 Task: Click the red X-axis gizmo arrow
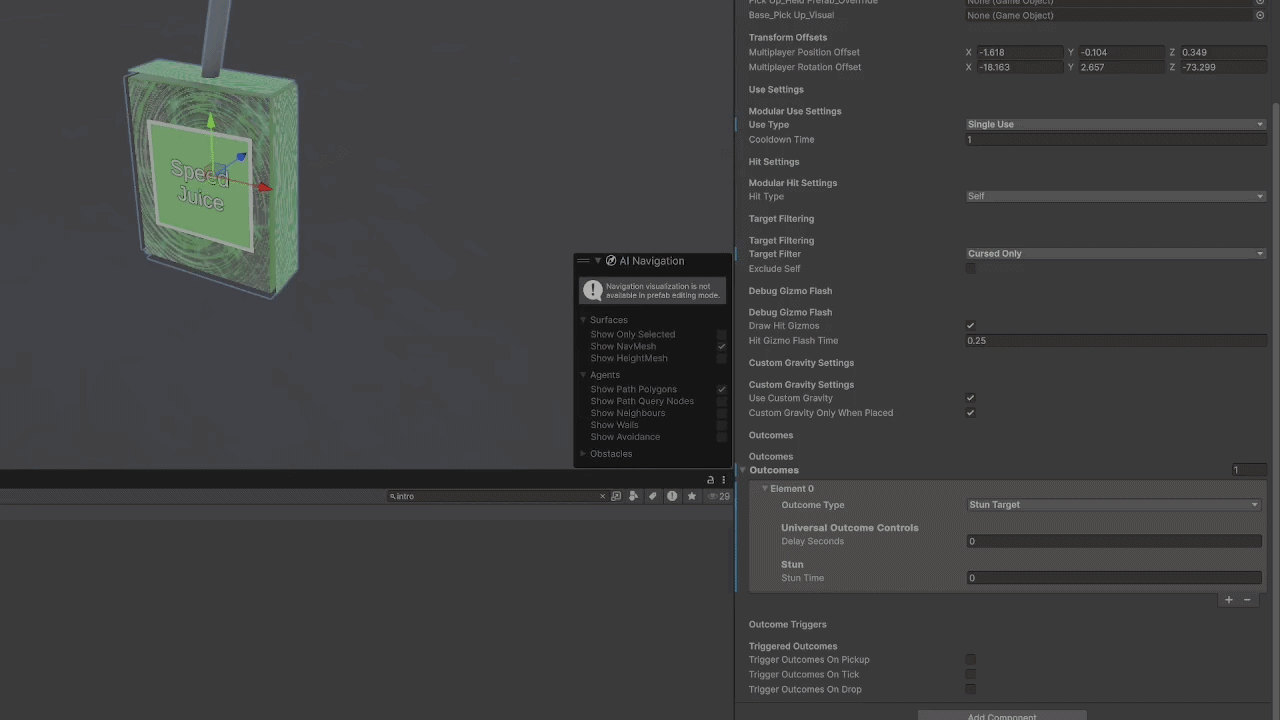264,187
